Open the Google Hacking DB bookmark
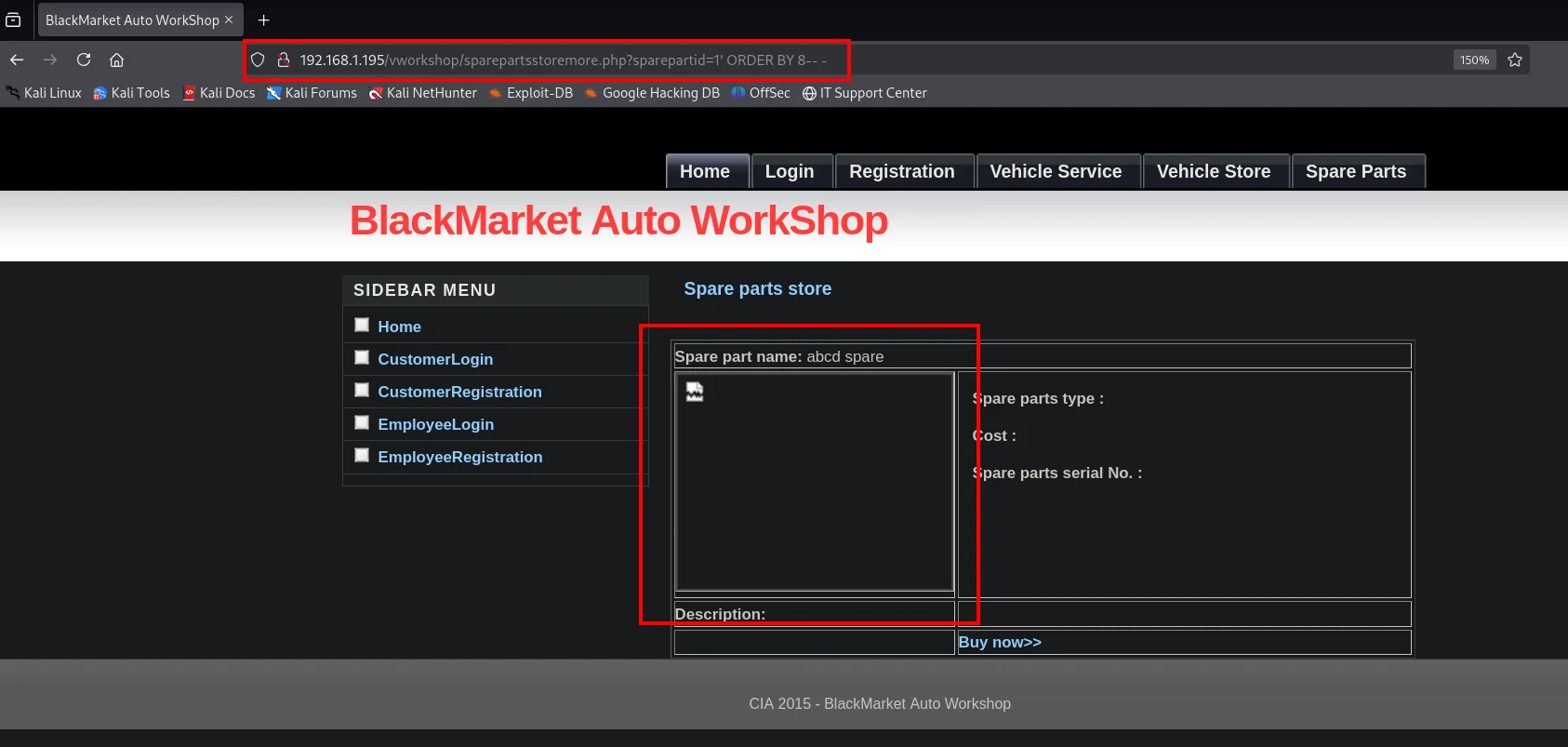Viewport: 1568px width, 747px height. tap(652, 93)
